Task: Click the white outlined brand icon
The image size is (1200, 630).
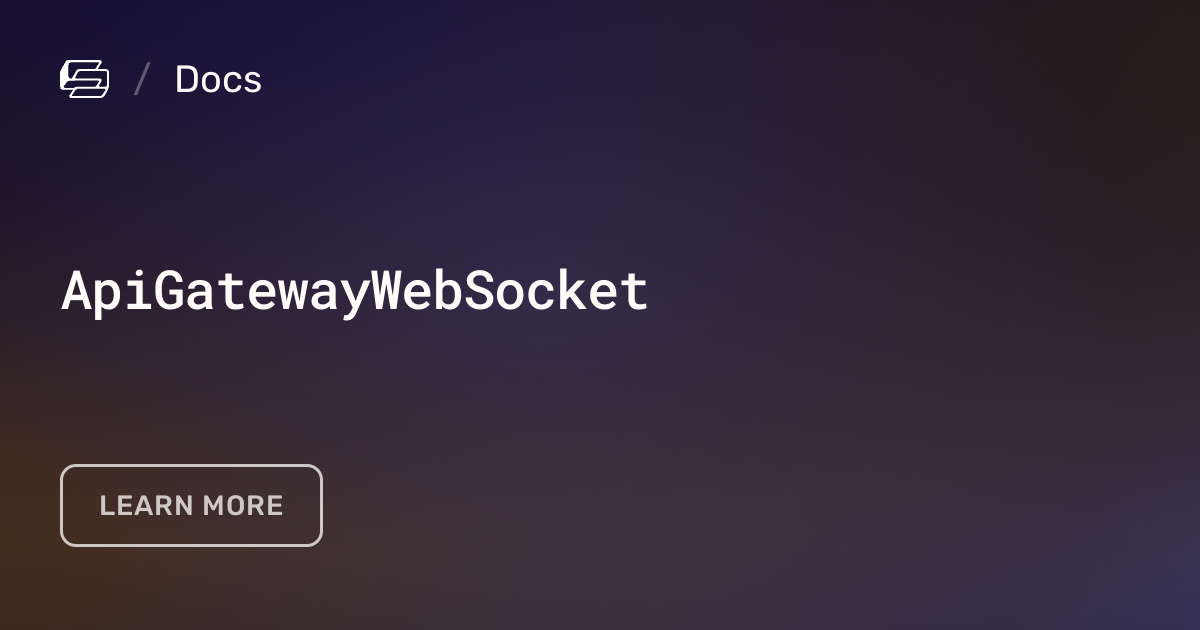Action: click(84, 79)
